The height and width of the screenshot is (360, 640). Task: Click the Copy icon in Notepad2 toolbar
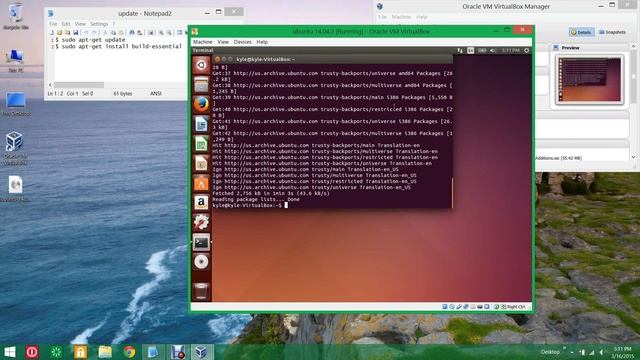point(113,32)
